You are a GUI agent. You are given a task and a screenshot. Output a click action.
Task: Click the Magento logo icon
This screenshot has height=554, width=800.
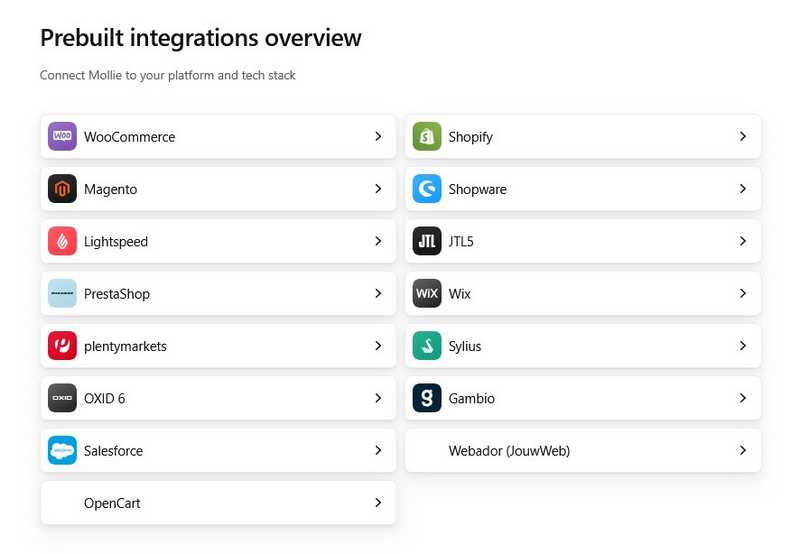(x=62, y=189)
